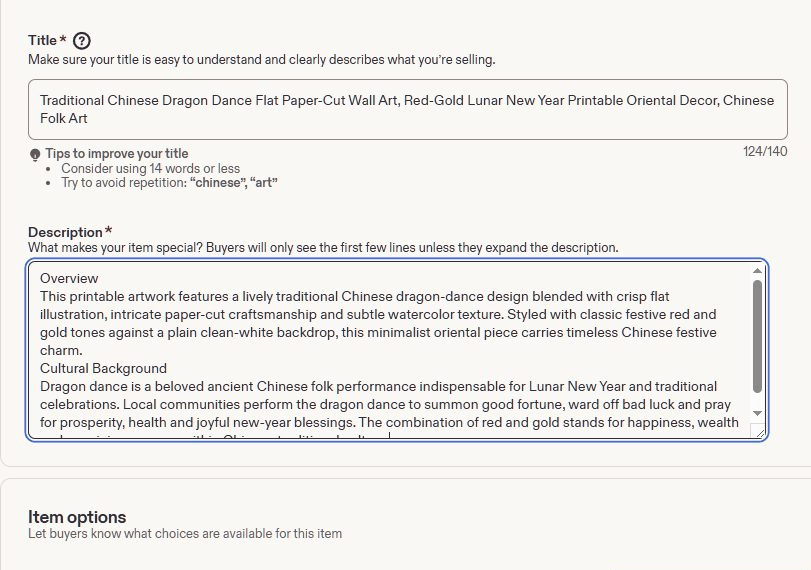Click the 'What makes your item special?' hint
The height and width of the screenshot is (570, 811).
point(323,248)
